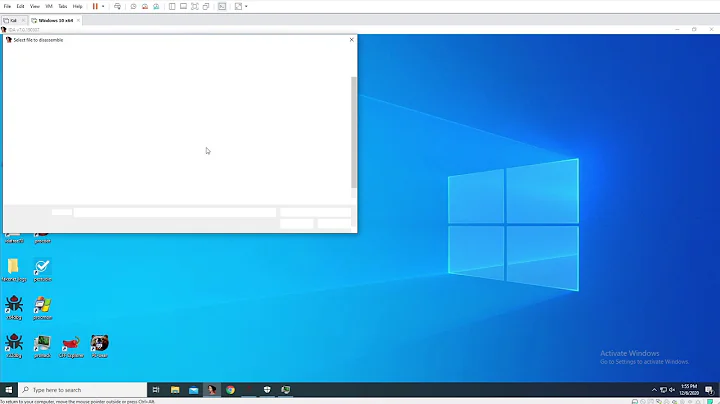720x404 pixels.
Task: Click the IDA icon on the taskbar
Action: [x=212, y=390]
